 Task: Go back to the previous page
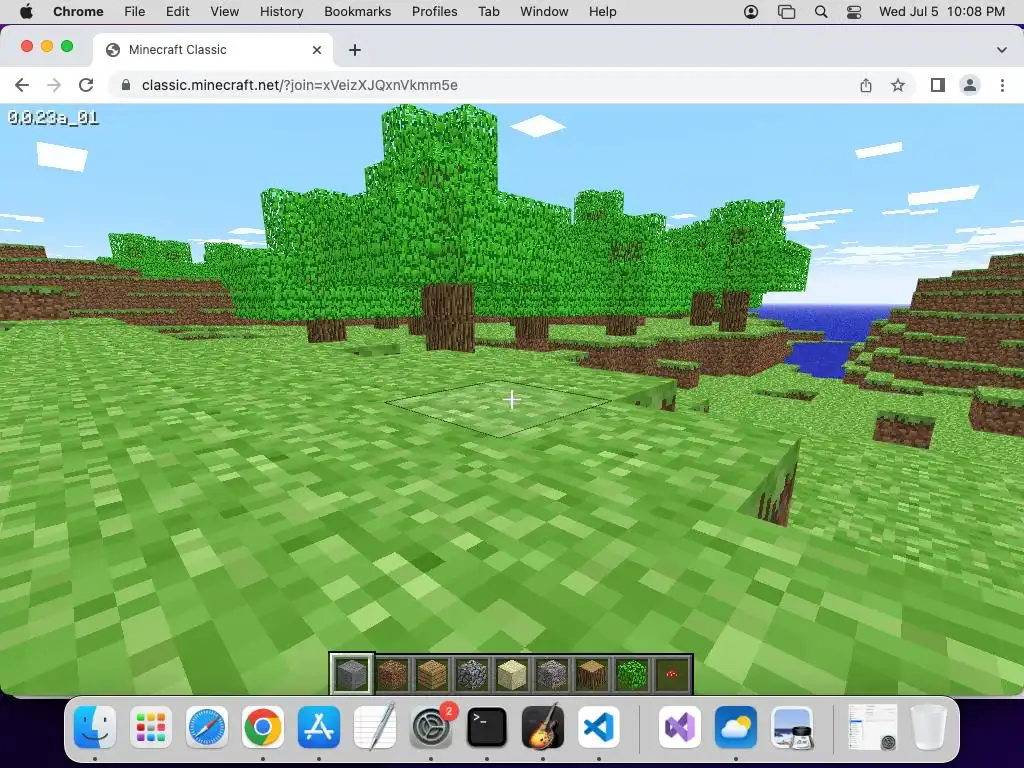[x=22, y=85]
